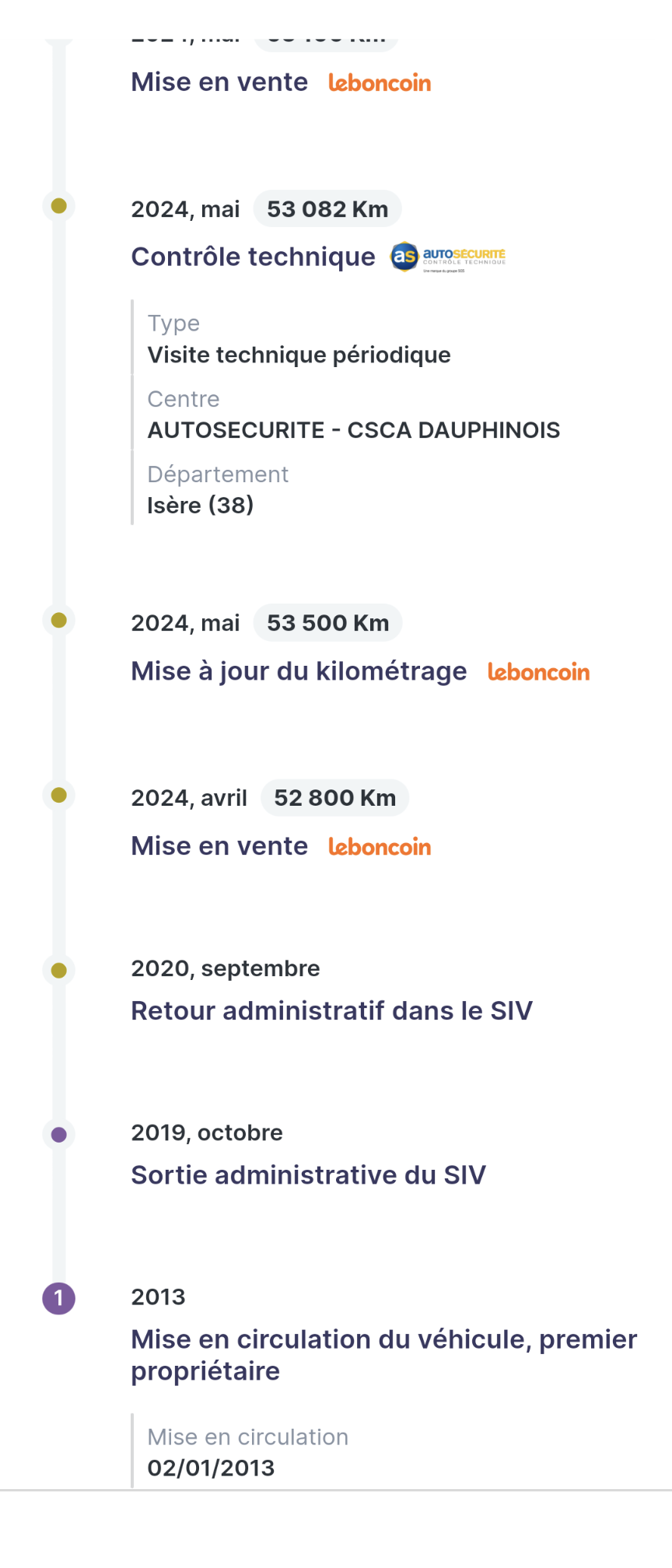Click the AUTOSECURITE - CSCA DAUPHINOIS centre name

pyautogui.click(x=354, y=430)
